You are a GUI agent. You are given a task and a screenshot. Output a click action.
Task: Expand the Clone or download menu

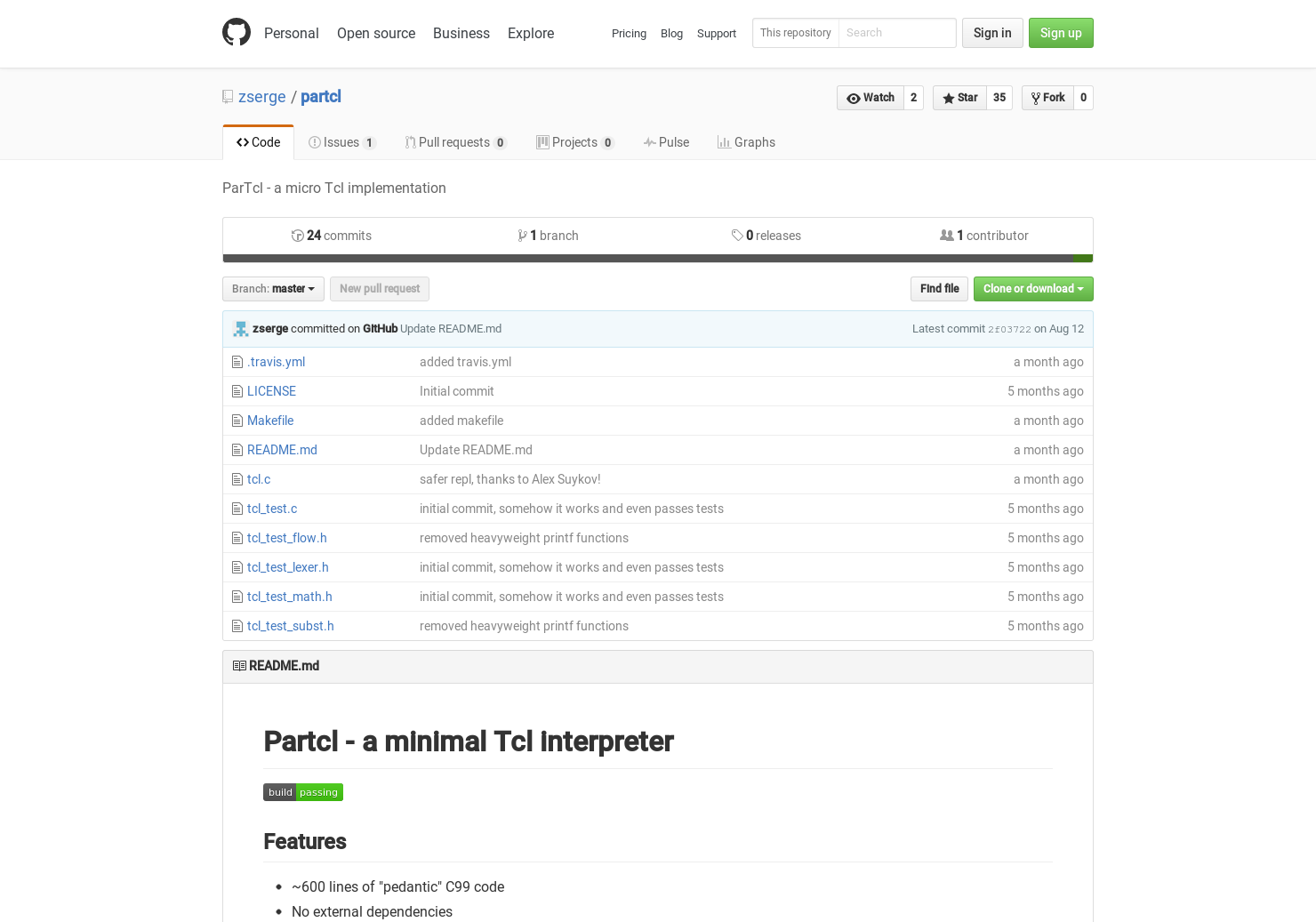click(x=1033, y=289)
